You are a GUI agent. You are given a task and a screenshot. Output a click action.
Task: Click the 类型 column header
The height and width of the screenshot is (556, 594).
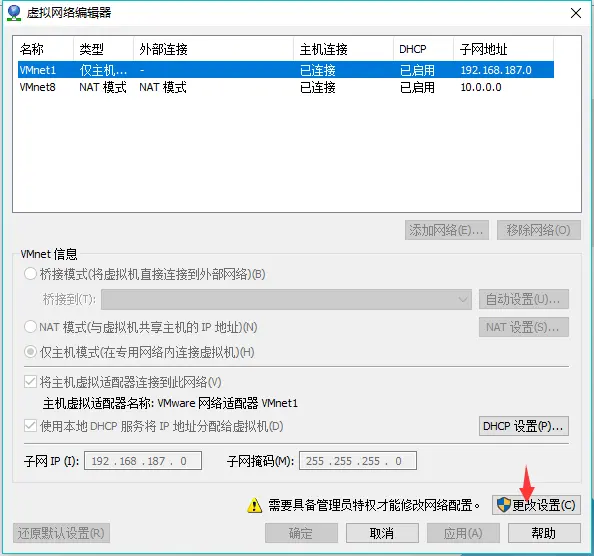(x=103, y=49)
